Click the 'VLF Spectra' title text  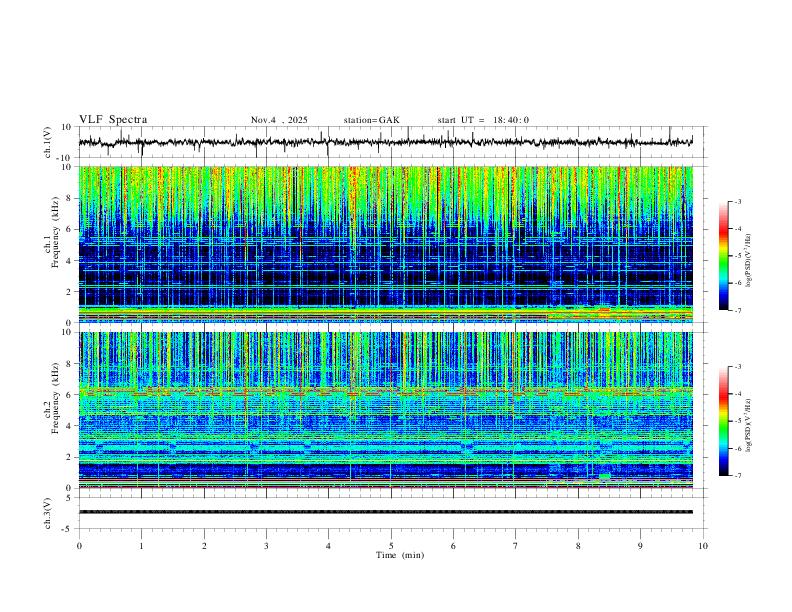pyautogui.click(x=113, y=120)
